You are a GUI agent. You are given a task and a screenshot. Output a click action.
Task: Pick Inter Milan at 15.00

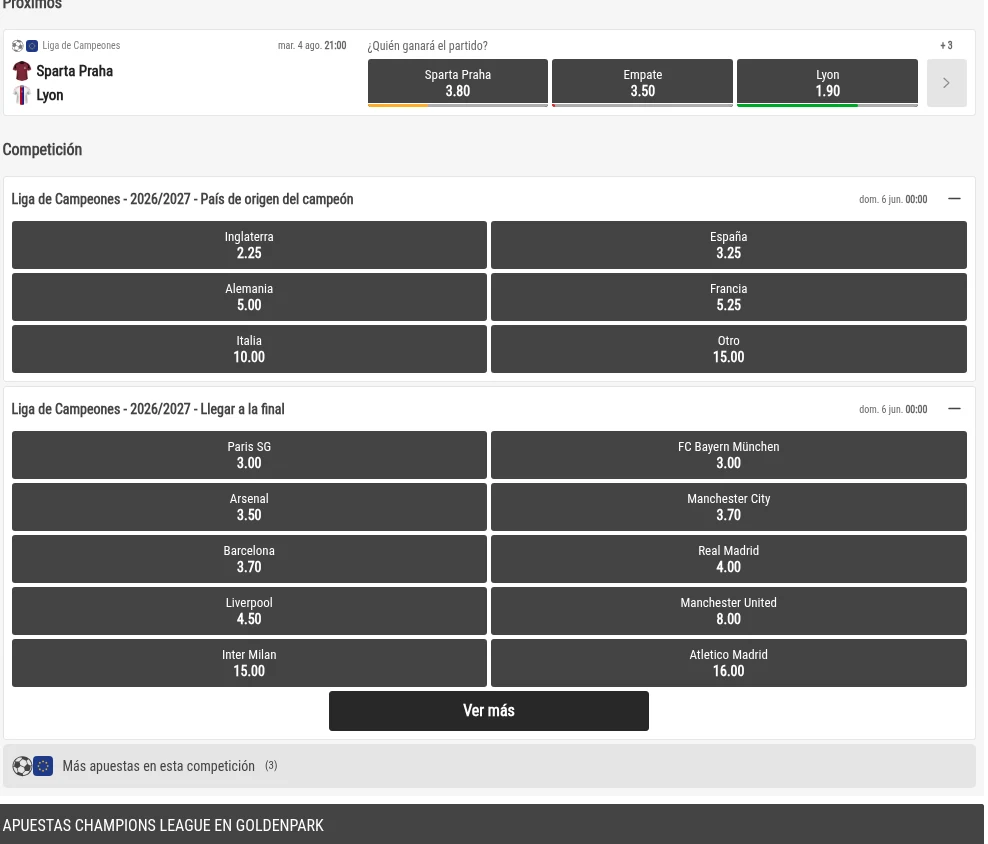[x=249, y=662]
